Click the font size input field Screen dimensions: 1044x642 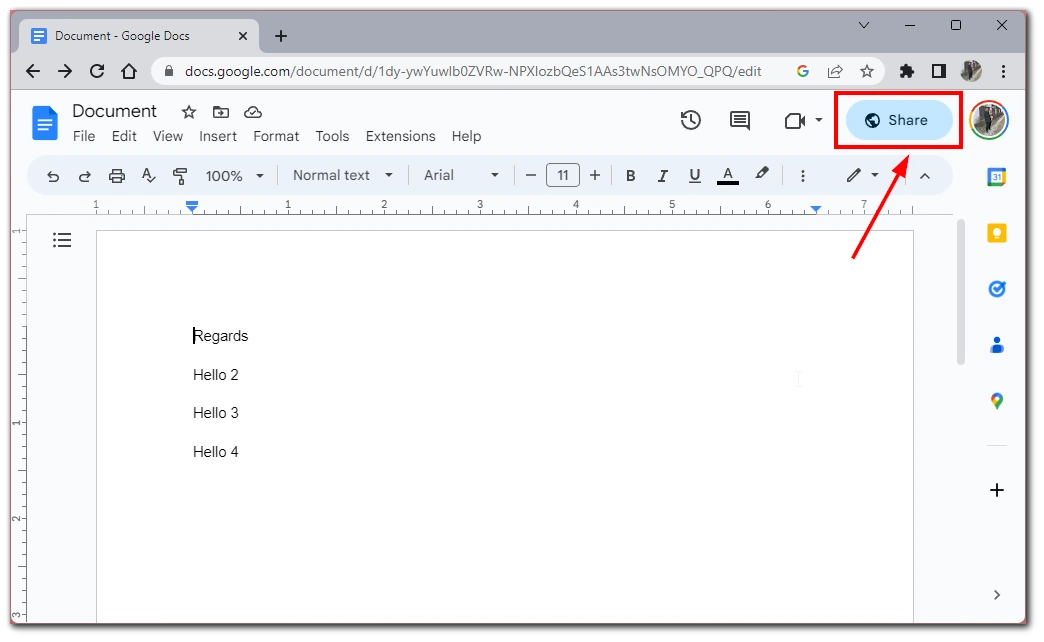(563, 176)
